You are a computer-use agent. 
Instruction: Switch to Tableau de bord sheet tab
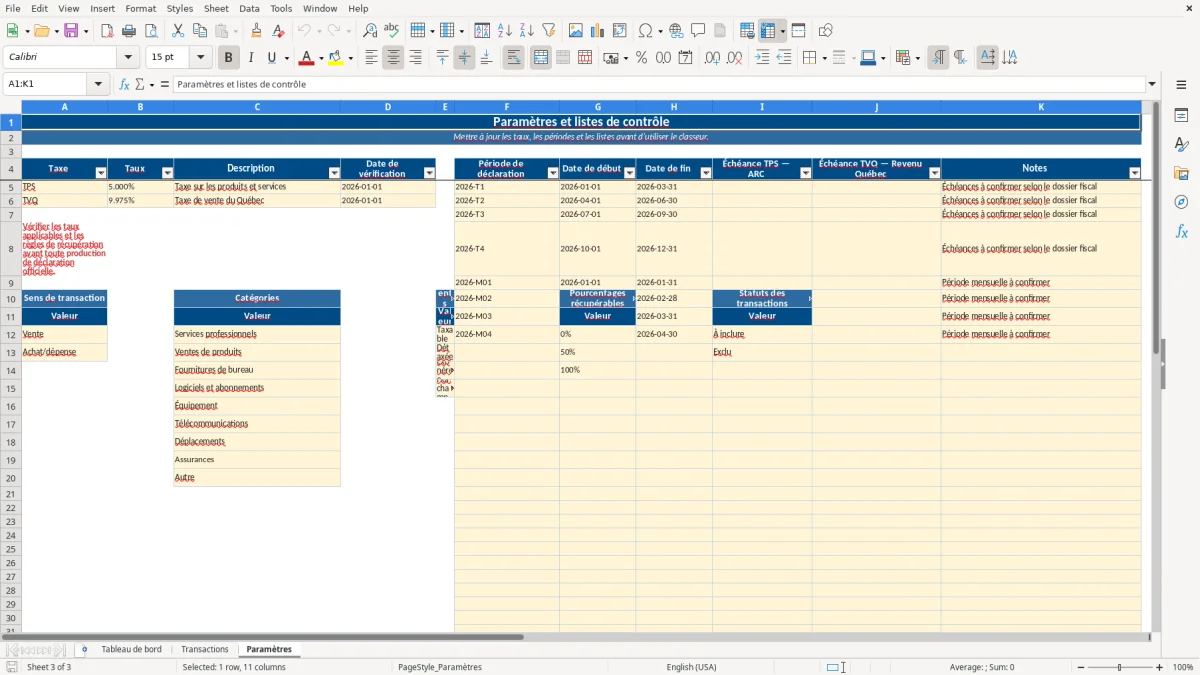[131, 649]
